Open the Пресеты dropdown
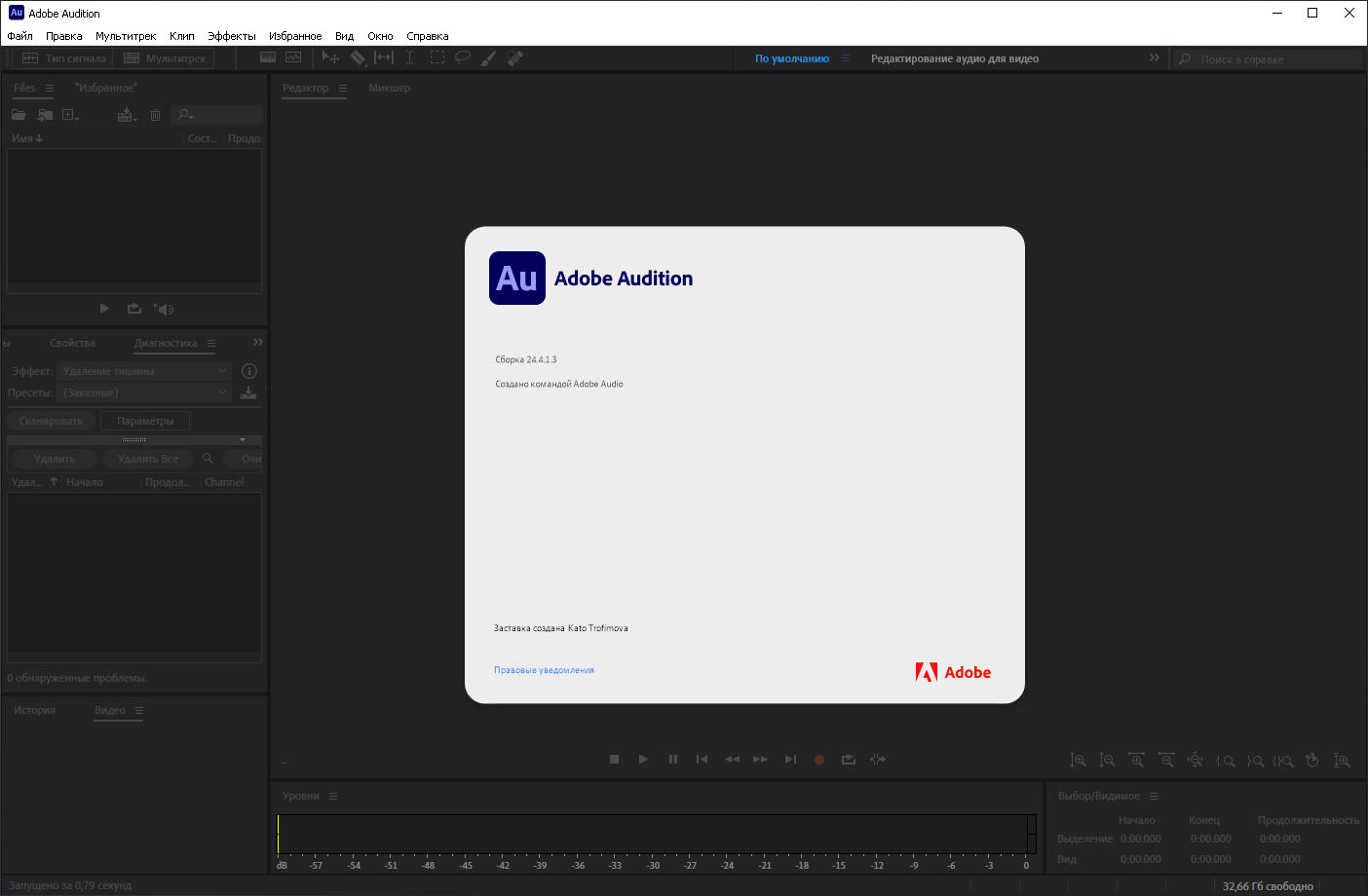 coord(144,392)
